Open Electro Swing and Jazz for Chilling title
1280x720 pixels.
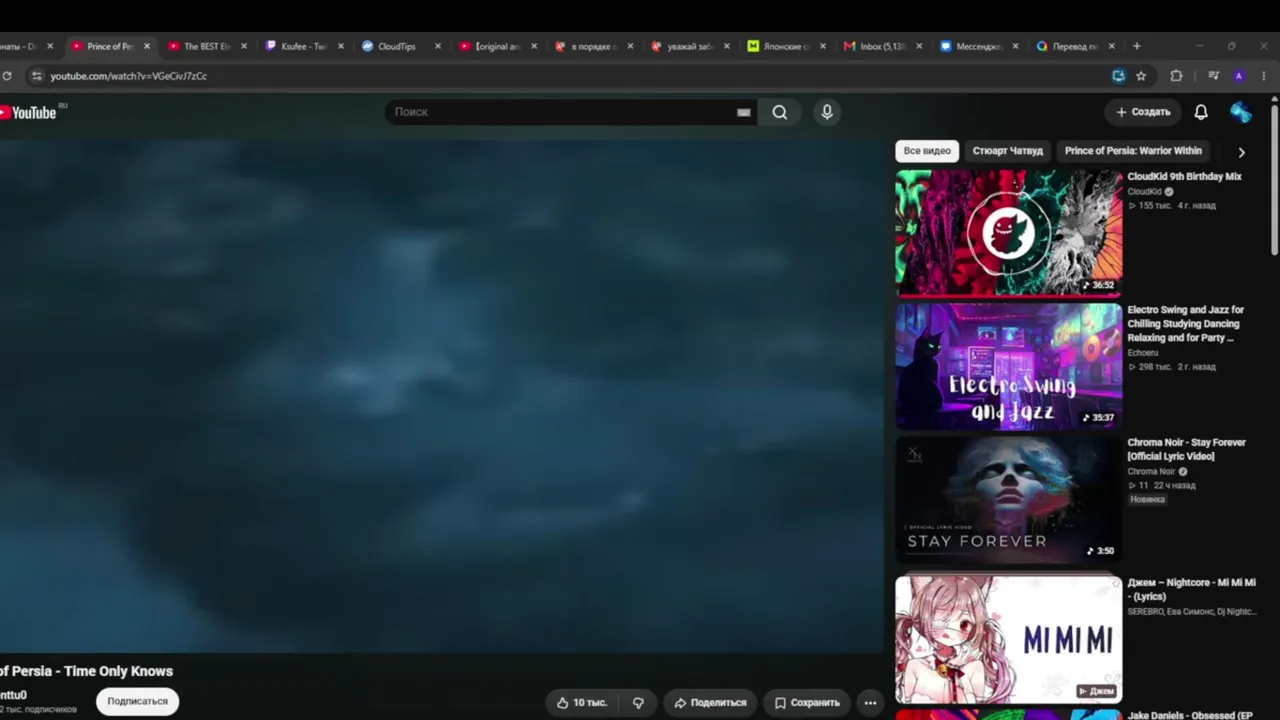(1186, 324)
